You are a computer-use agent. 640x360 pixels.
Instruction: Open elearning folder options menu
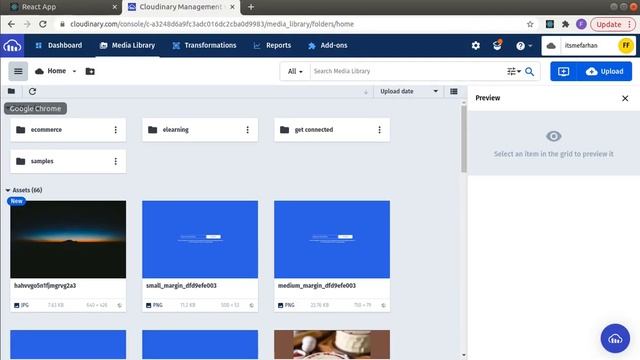coord(247,130)
